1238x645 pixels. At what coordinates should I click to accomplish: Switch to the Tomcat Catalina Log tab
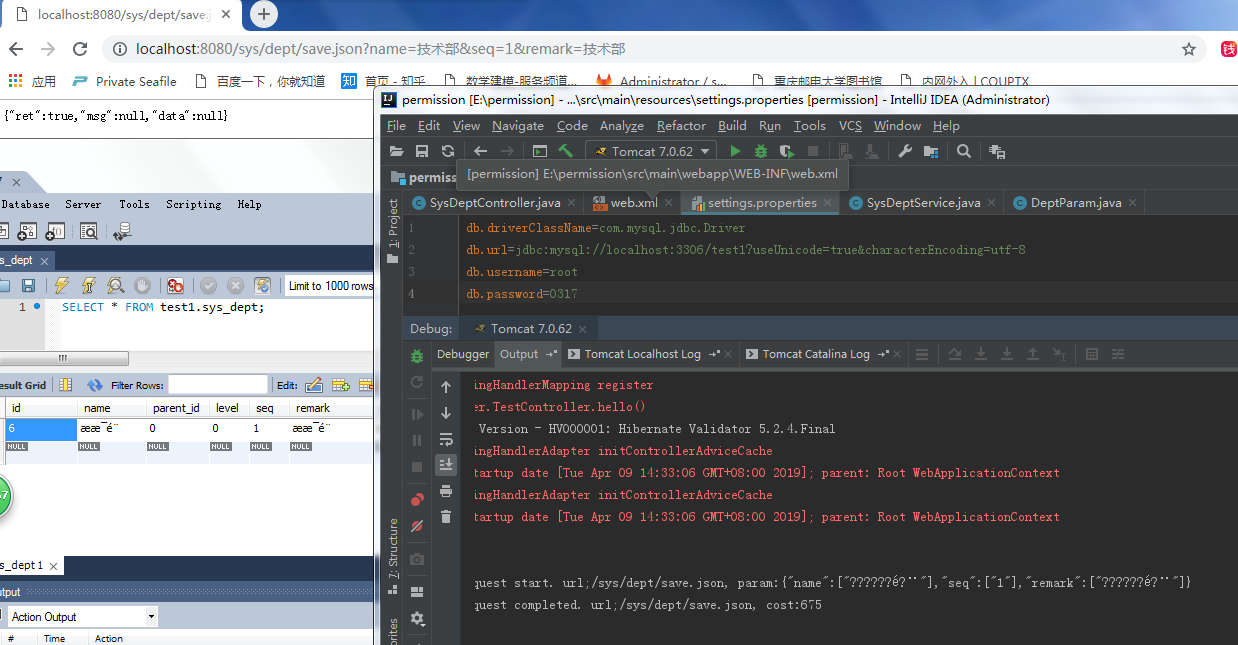coord(815,354)
